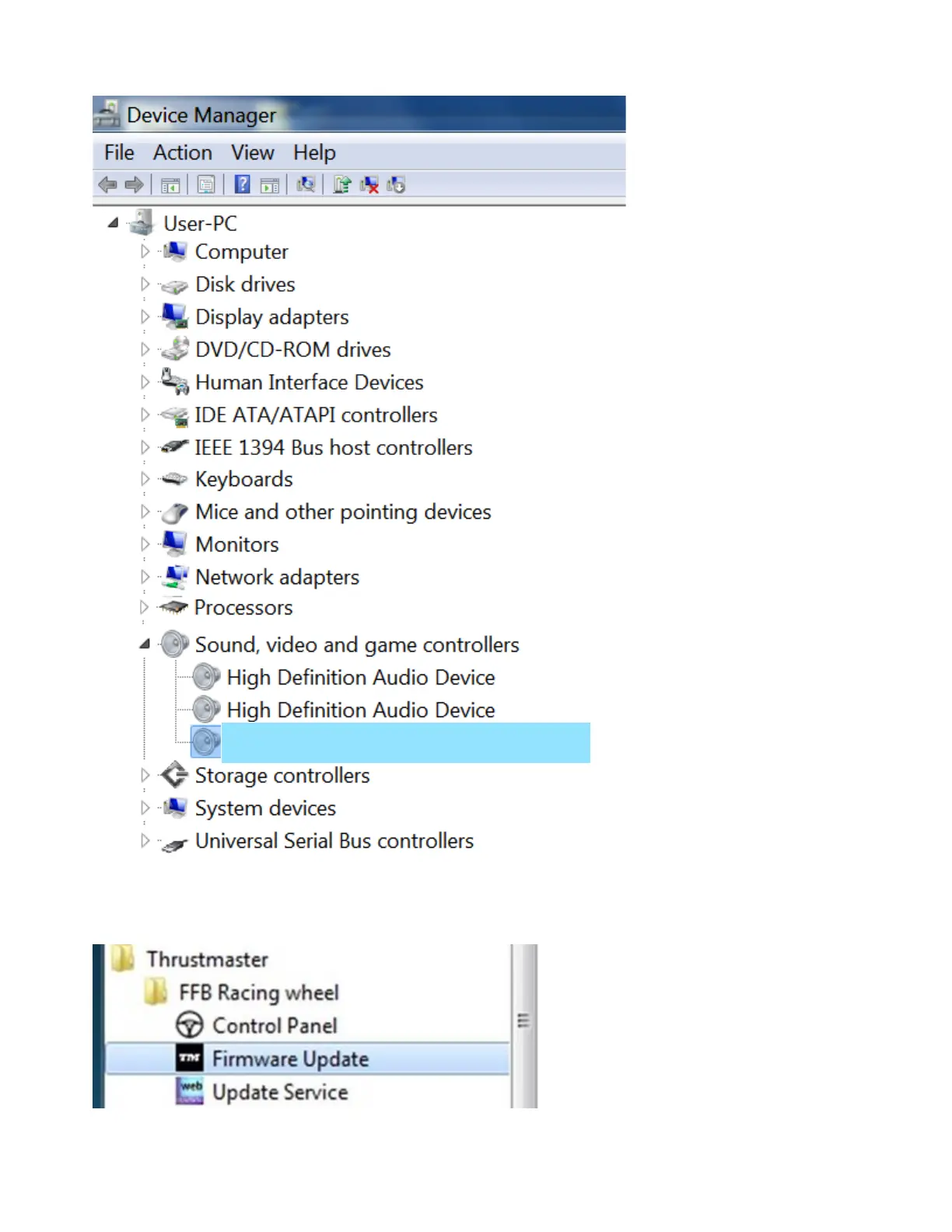
Task: Click the Back arrow in the toolbar
Action: pos(107,185)
